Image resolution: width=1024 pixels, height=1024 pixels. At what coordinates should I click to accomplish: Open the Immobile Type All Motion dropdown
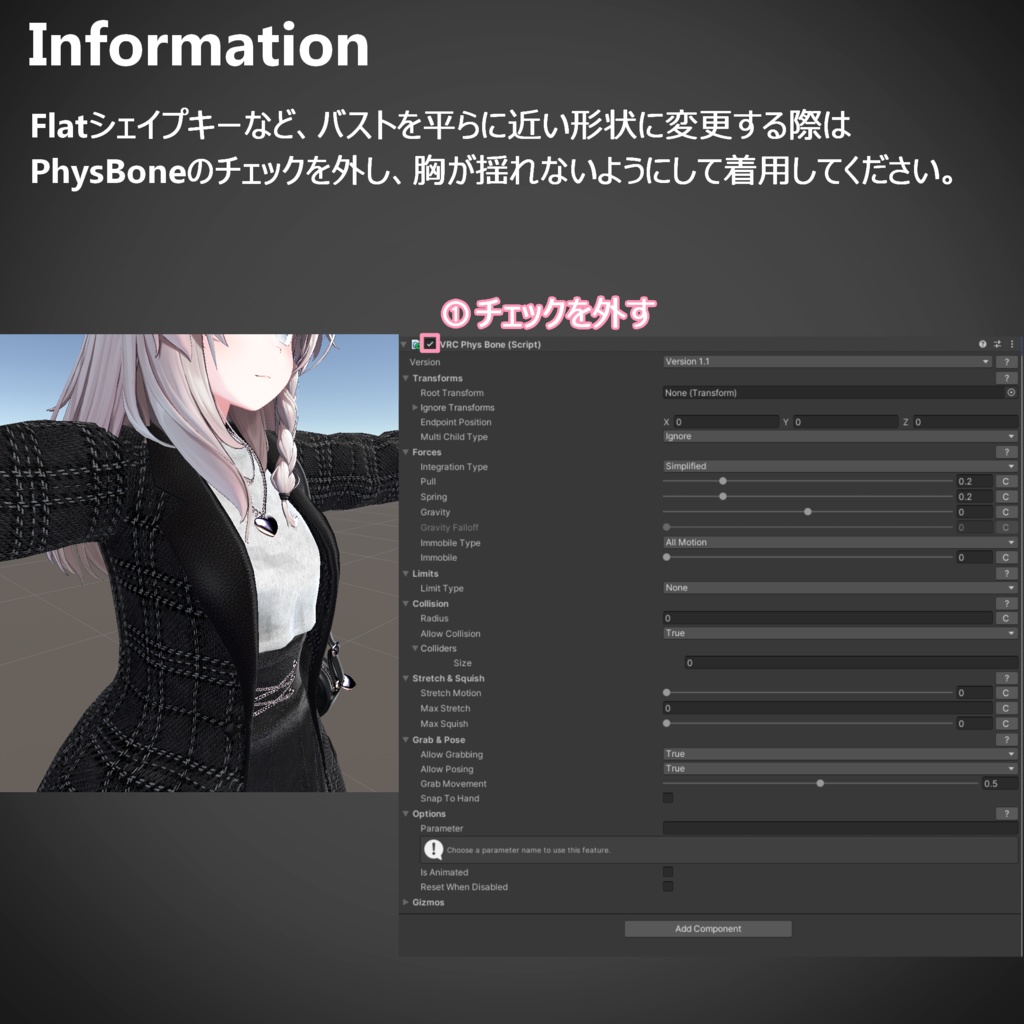point(839,543)
